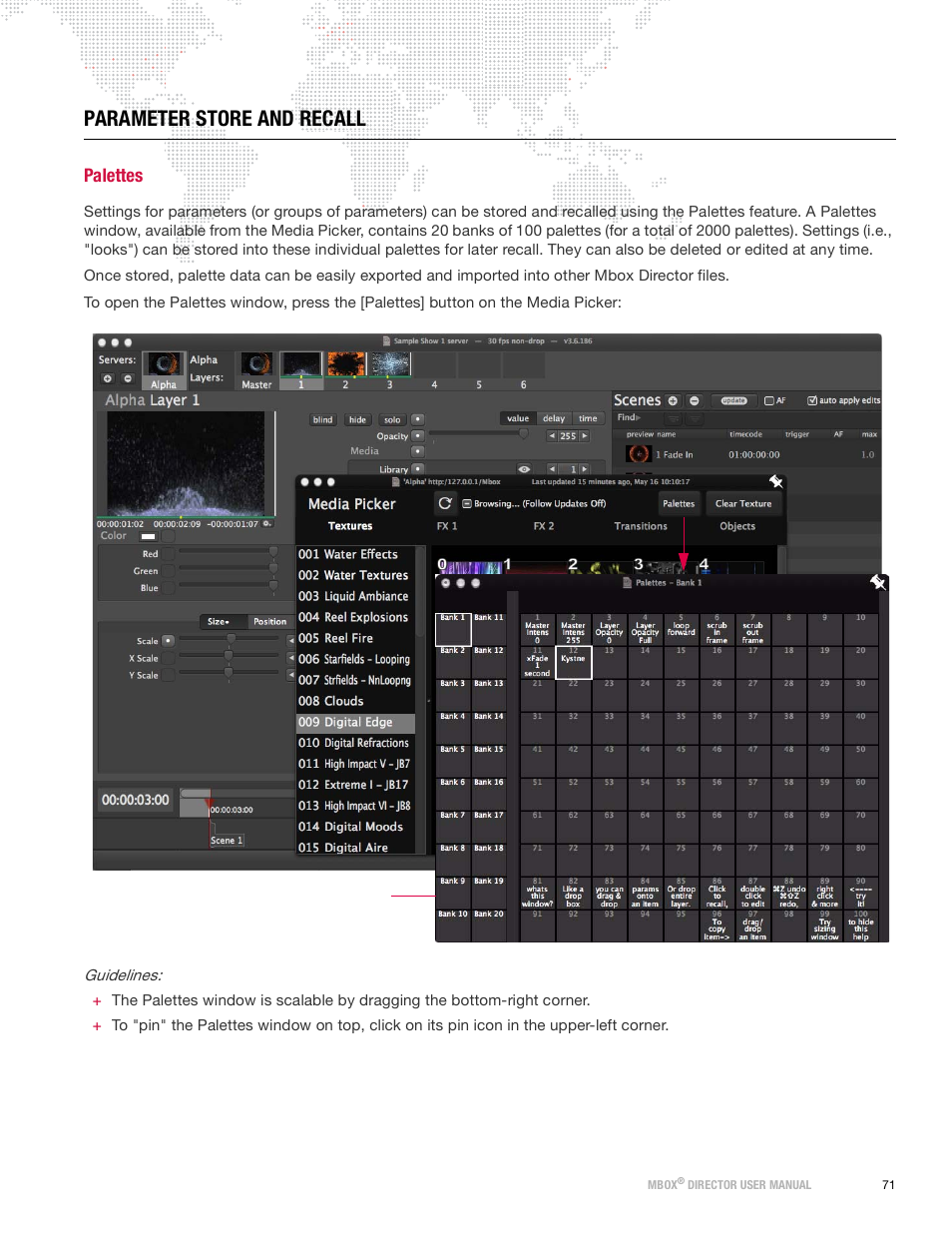The width and height of the screenshot is (952, 1233).
Task: Add a new scene with plus icon
Action: click(673, 400)
